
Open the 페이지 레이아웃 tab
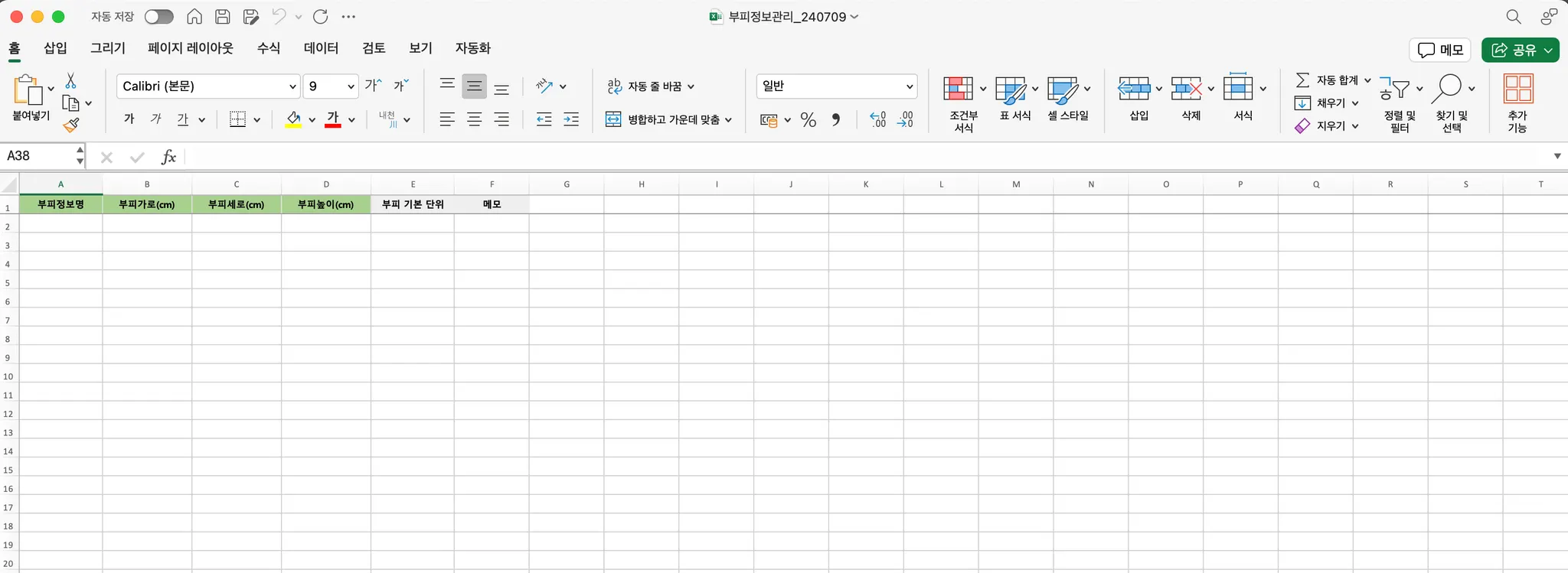[x=191, y=48]
